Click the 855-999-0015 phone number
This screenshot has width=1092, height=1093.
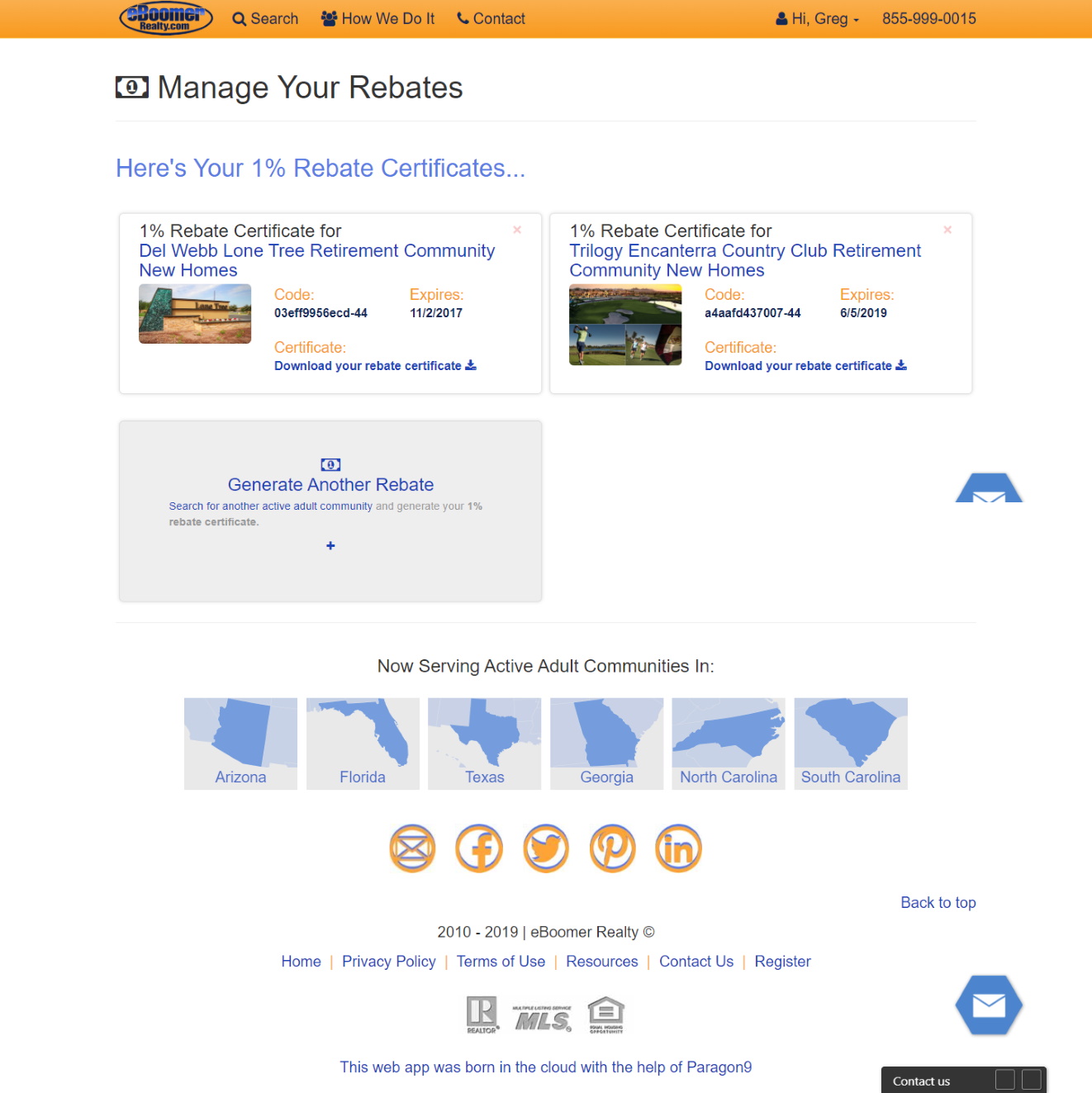click(x=929, y=18)
